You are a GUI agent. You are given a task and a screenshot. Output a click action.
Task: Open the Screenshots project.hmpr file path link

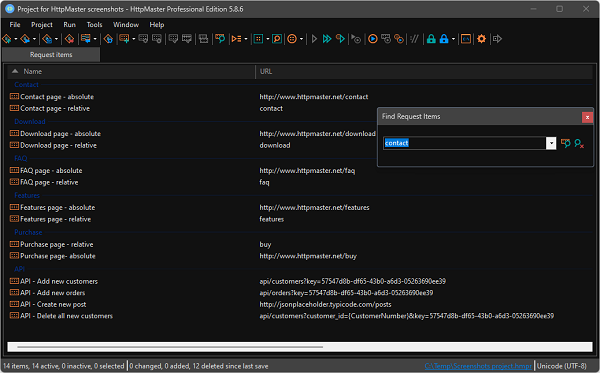click(x=478, y=366)
